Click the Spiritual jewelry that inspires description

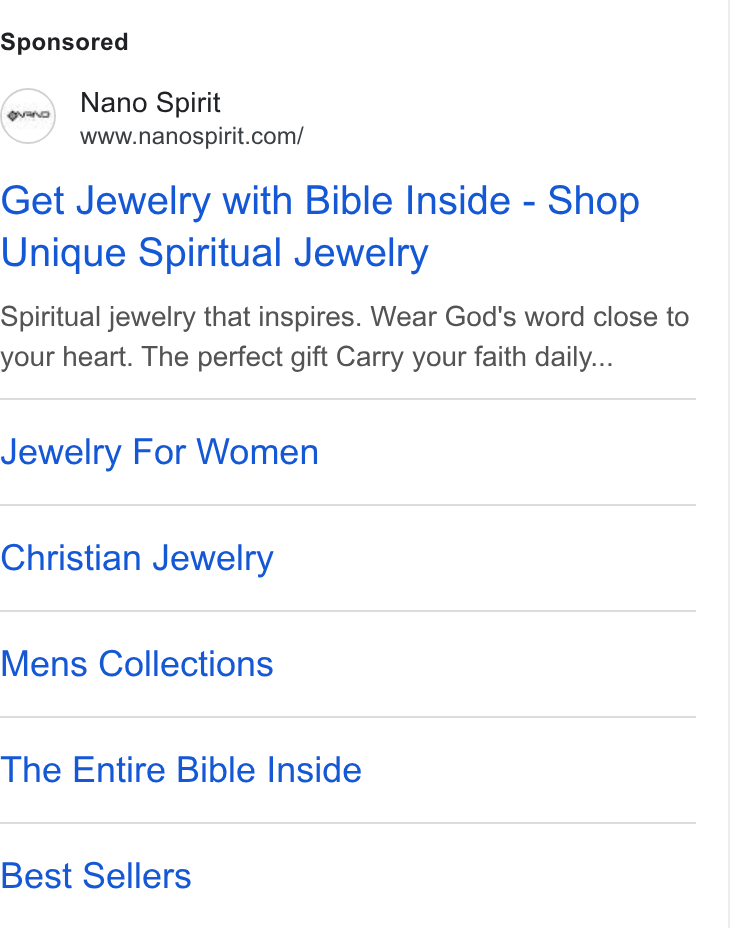(181, 317)
